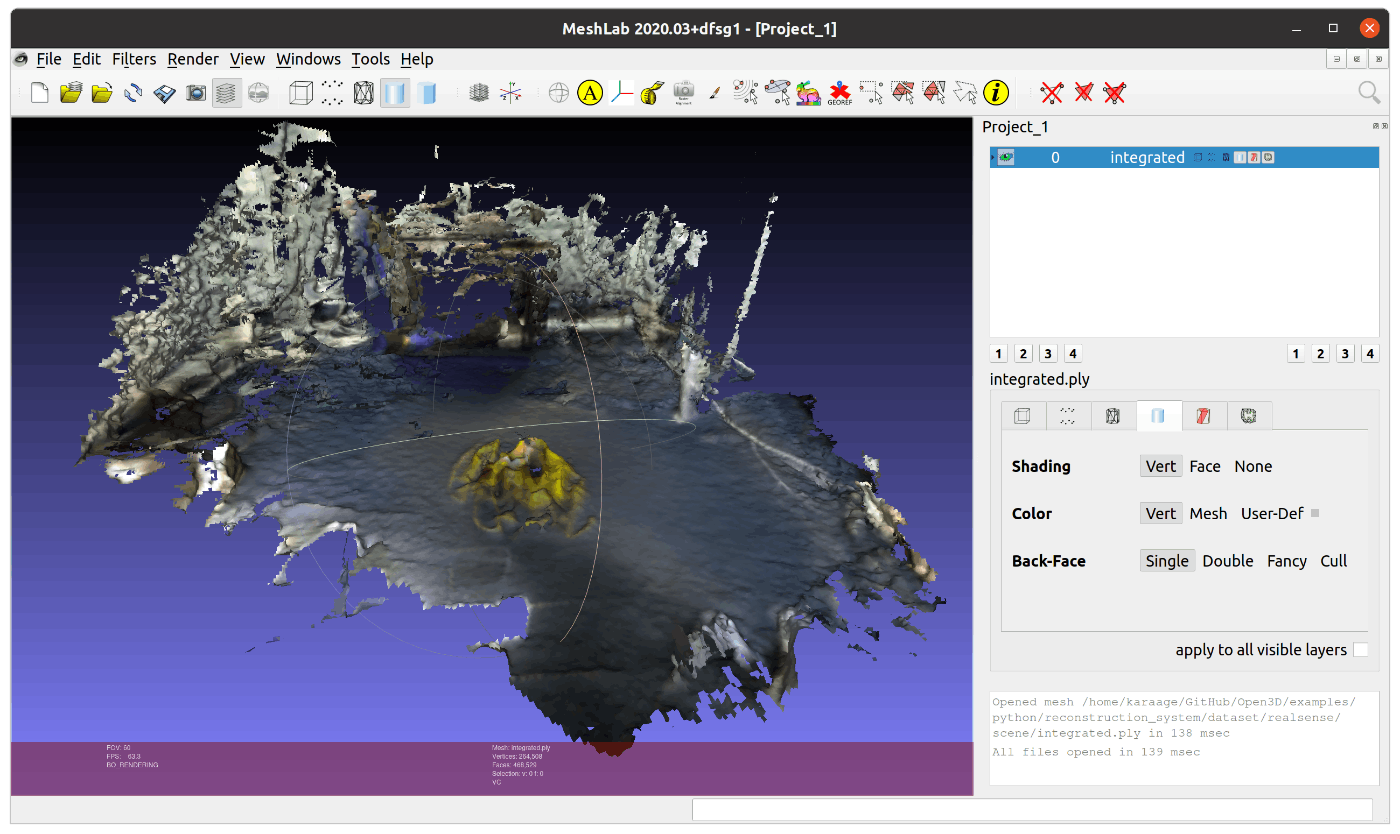Enable bounding box rendering in toolbar
The image size is (1400, 834).
pos(301,93)
